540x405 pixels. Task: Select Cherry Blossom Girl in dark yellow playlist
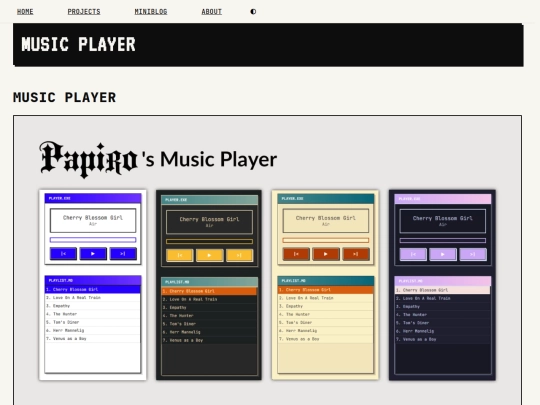209,291
